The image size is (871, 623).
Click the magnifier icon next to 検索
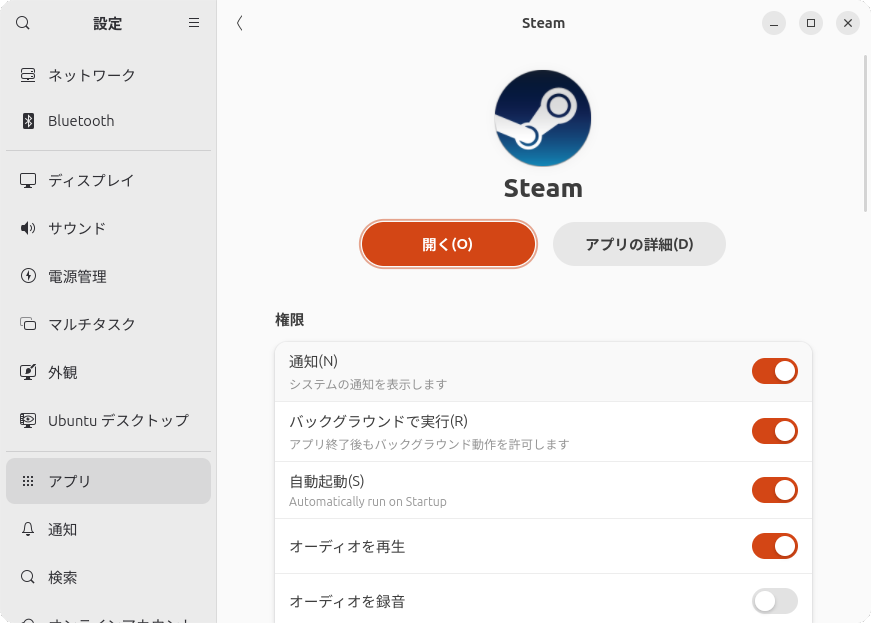pyautogui.click(x=28, y=577)
